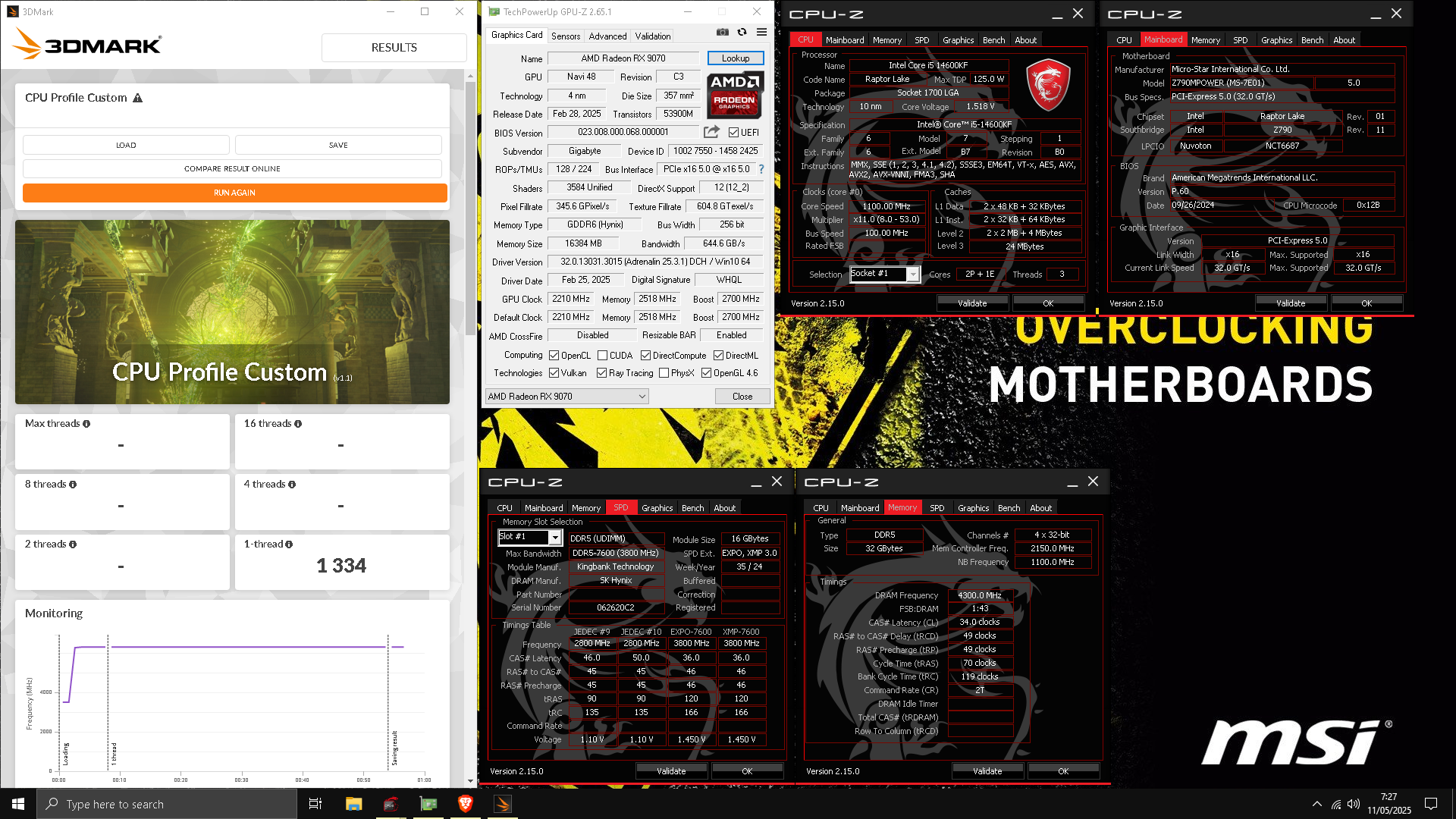Open Brave browser from the taskbar

pos(466,804)
